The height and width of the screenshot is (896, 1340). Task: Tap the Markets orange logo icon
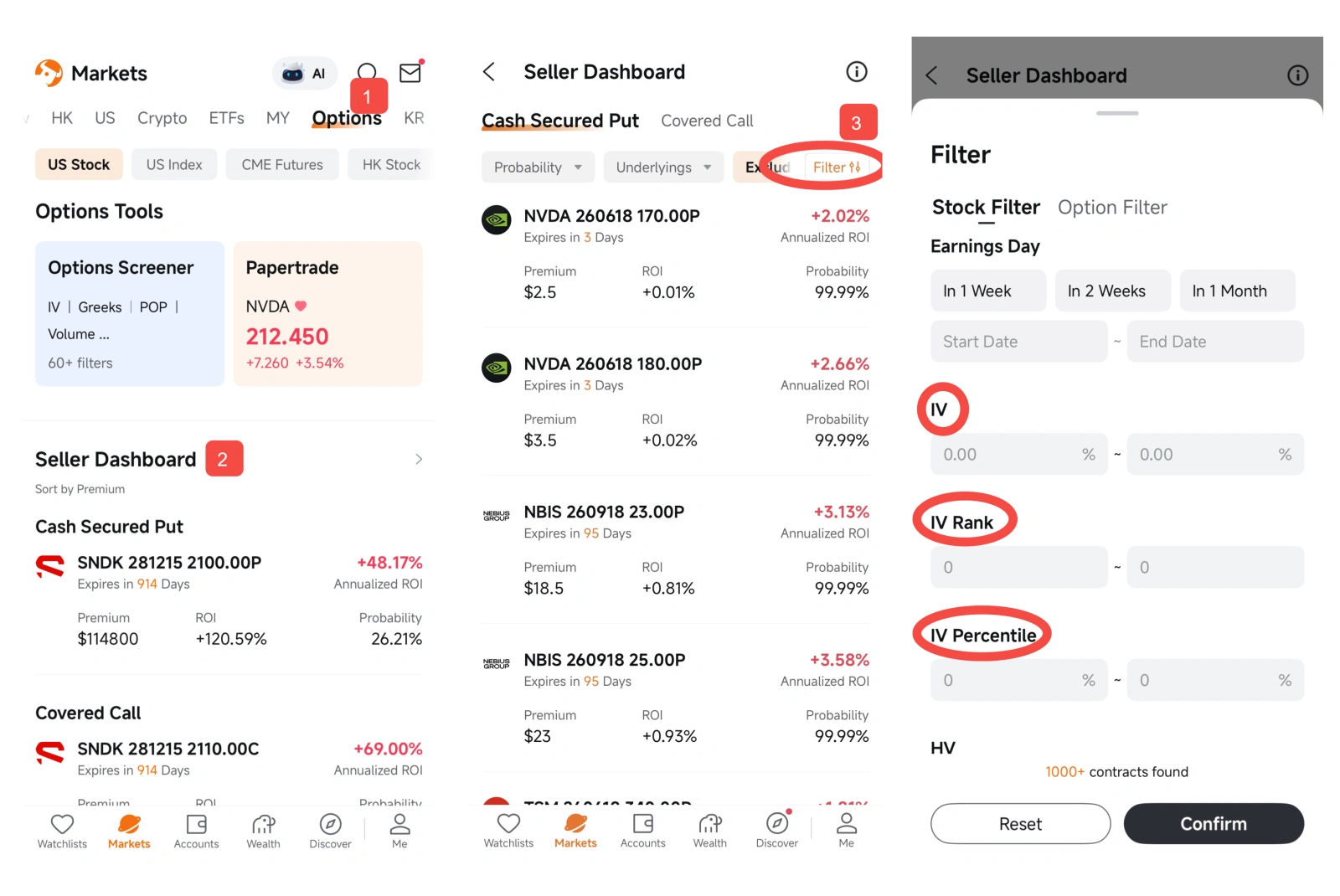pyautogui.click(x=49, y=73)
